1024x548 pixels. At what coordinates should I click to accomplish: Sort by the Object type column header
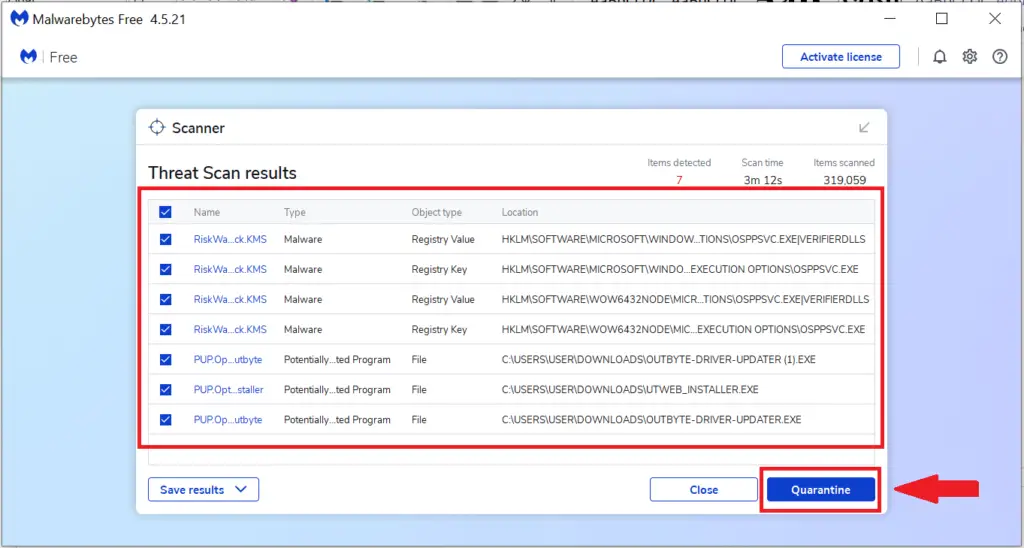pos(437,212)
